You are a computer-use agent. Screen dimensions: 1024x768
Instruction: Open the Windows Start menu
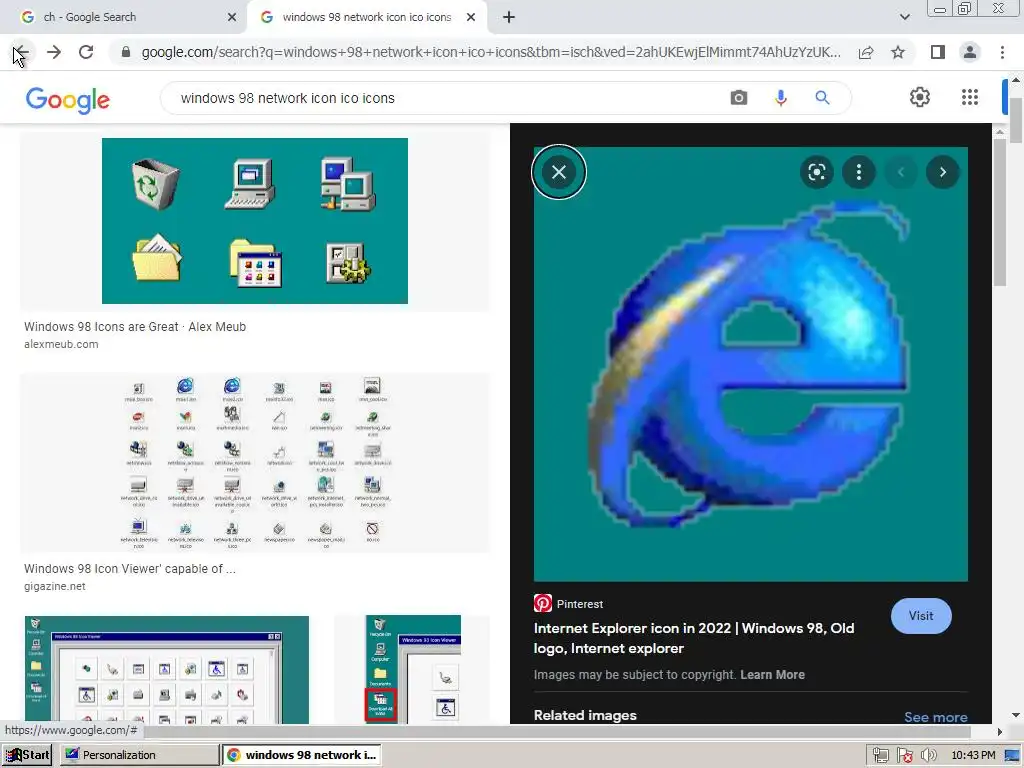(x=28, y=755)
